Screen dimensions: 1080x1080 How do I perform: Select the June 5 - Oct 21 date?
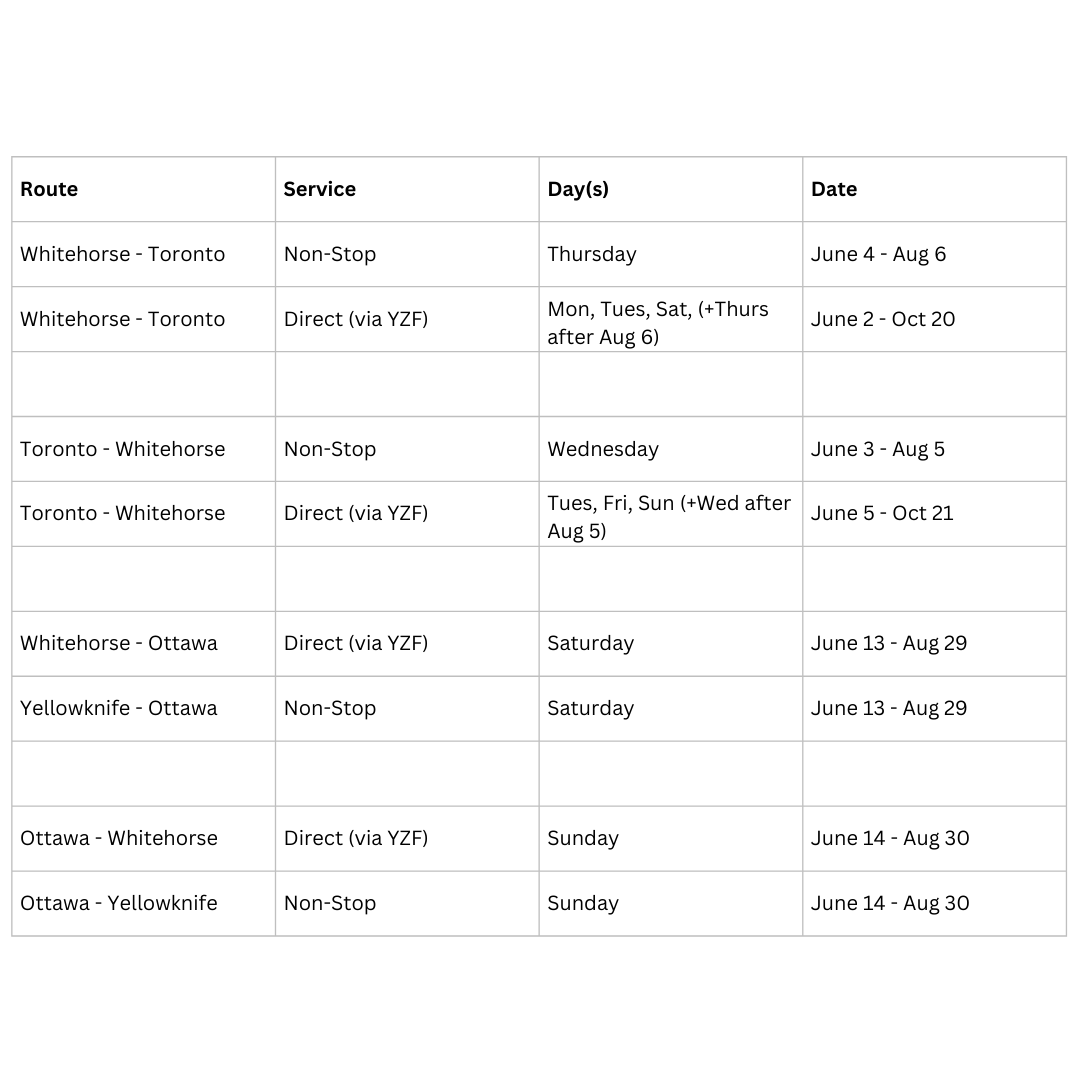(882, 513)
